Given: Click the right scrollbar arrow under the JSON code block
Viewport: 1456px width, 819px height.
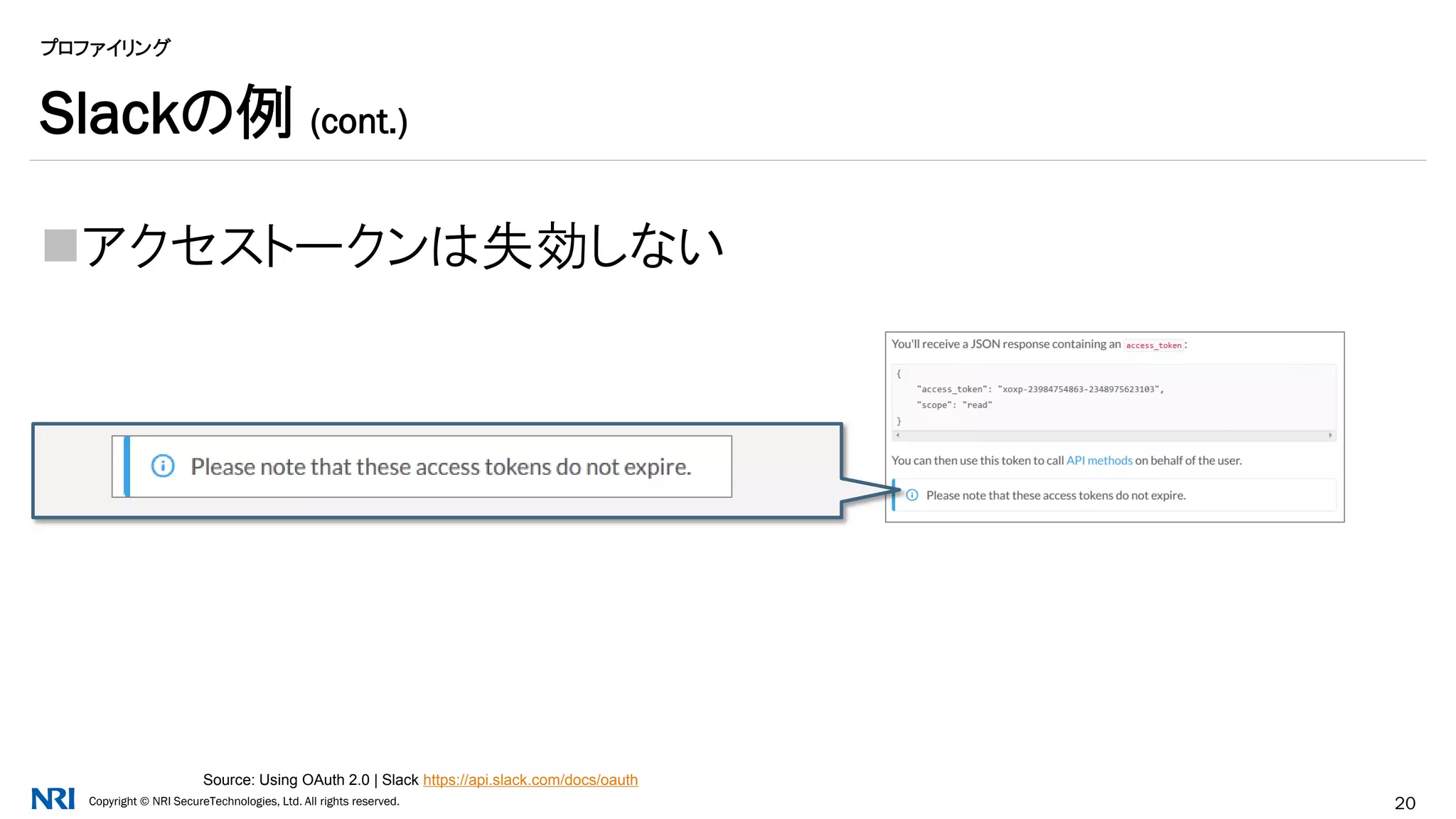Looking at the screenshot, I should click(x=1330, y=435).
